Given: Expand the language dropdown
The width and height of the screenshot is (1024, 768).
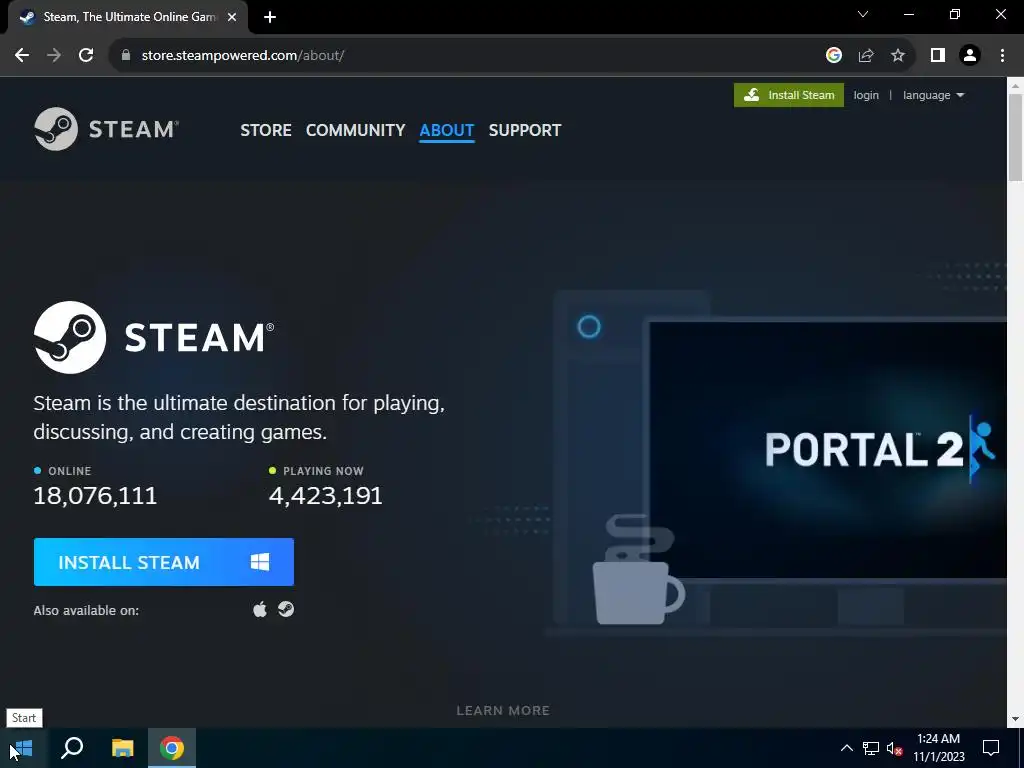Looking at the screenshot, I should pyautogui.click(x=934, y=95).
